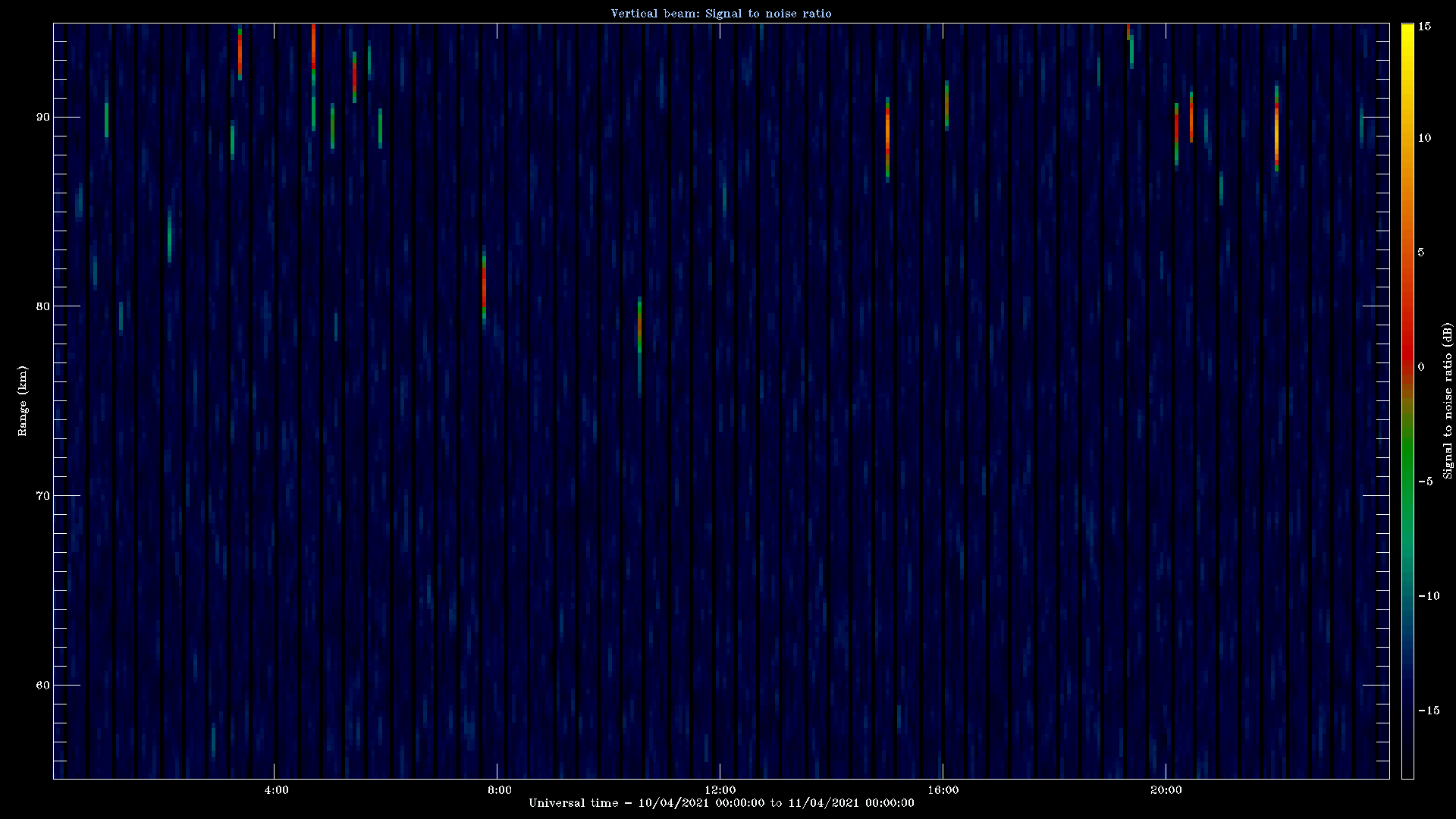
Task: Click the 70 km range label
Action: 42,496
